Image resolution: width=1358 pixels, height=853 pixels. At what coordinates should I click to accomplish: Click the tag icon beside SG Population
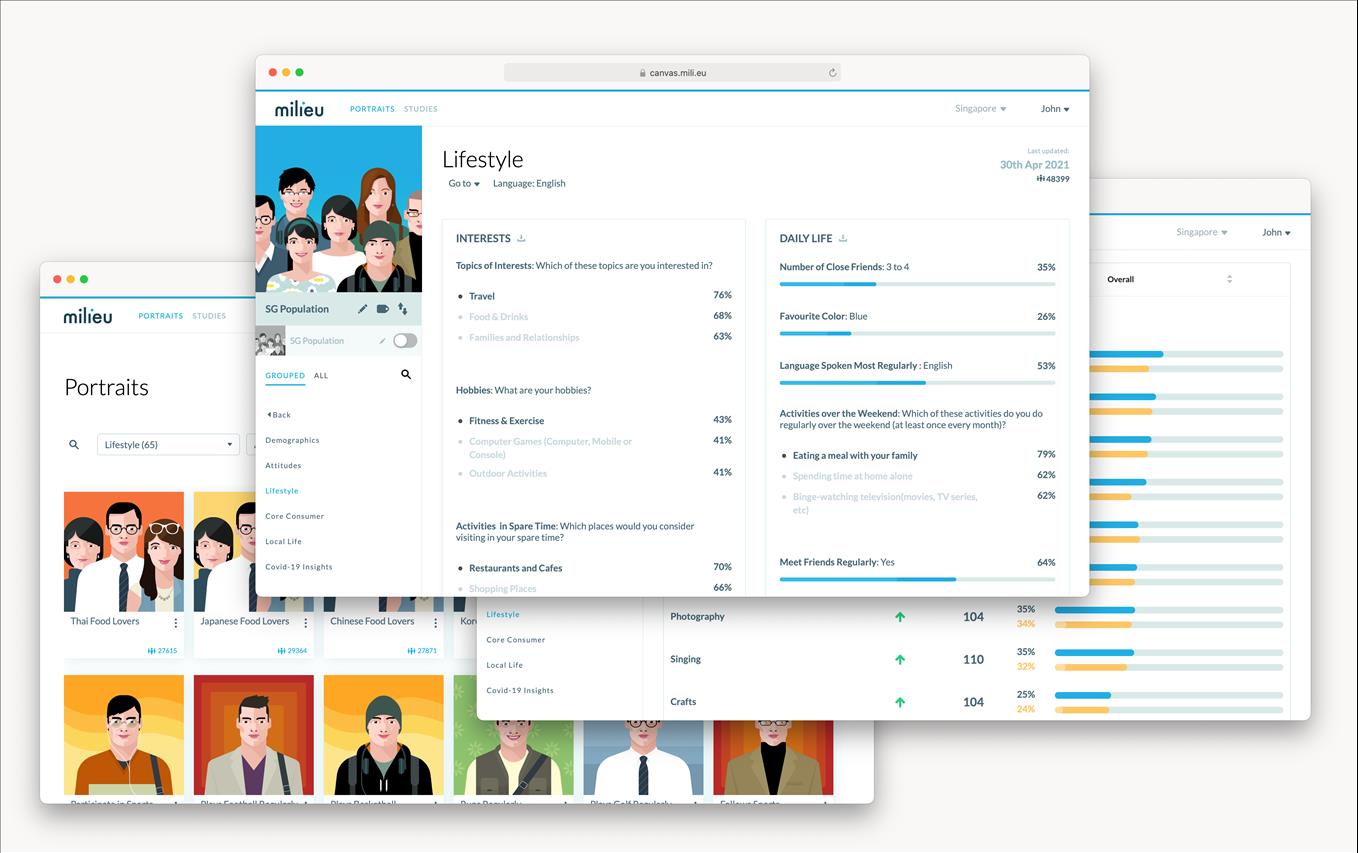click(382, 309)
